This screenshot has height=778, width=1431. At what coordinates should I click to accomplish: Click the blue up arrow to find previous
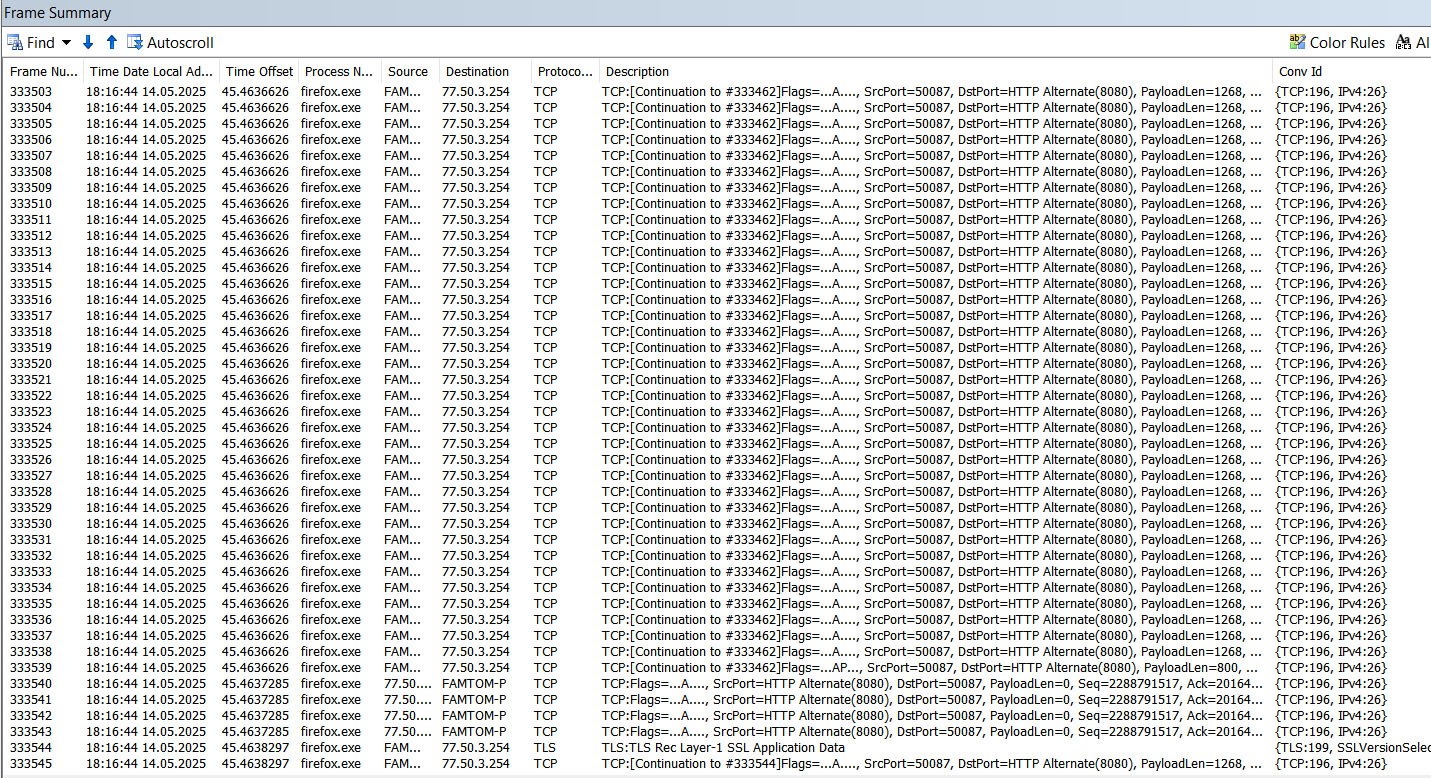pyautogui.click(x=112, y=42)
